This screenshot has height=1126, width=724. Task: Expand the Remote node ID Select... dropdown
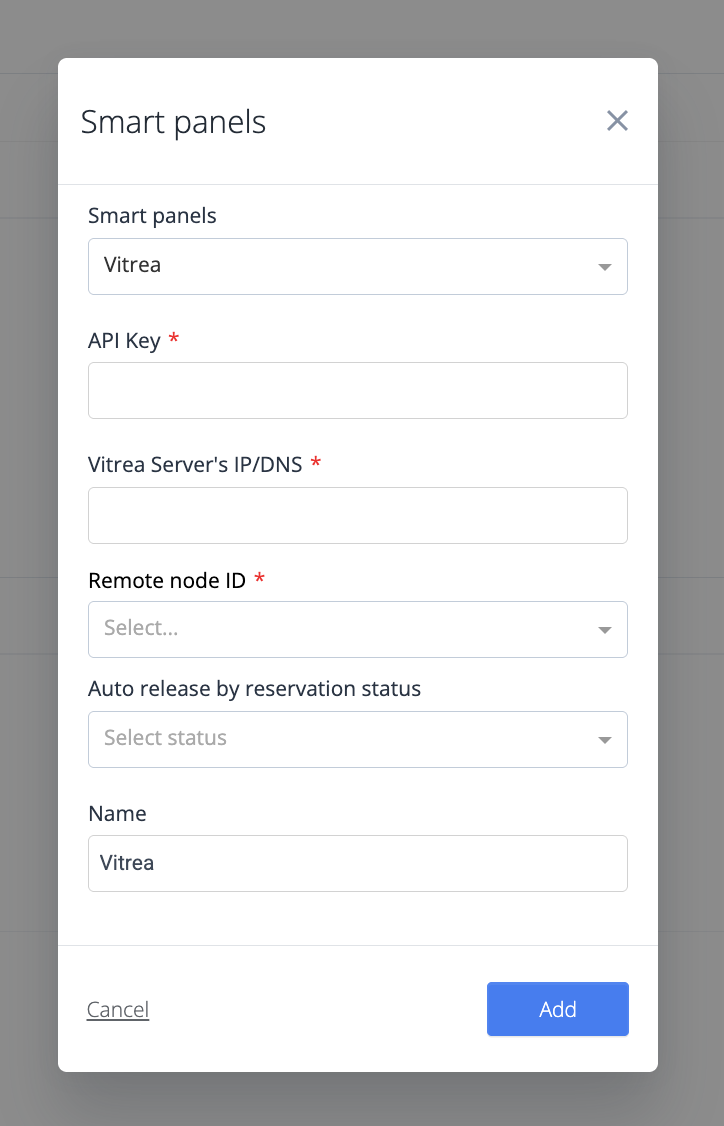pos(358,629)
